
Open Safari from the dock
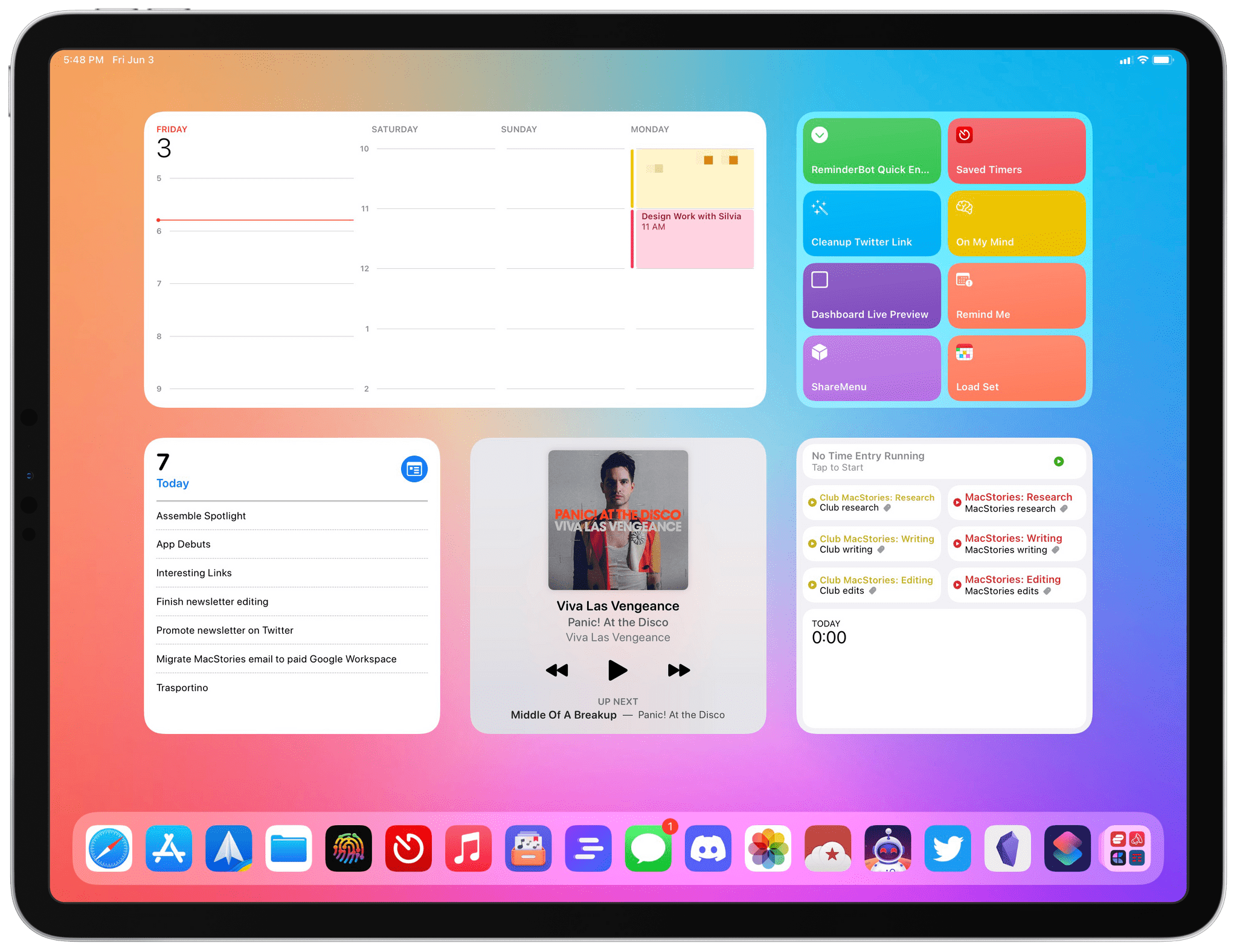pyautogui.click(x=109, y=848)
